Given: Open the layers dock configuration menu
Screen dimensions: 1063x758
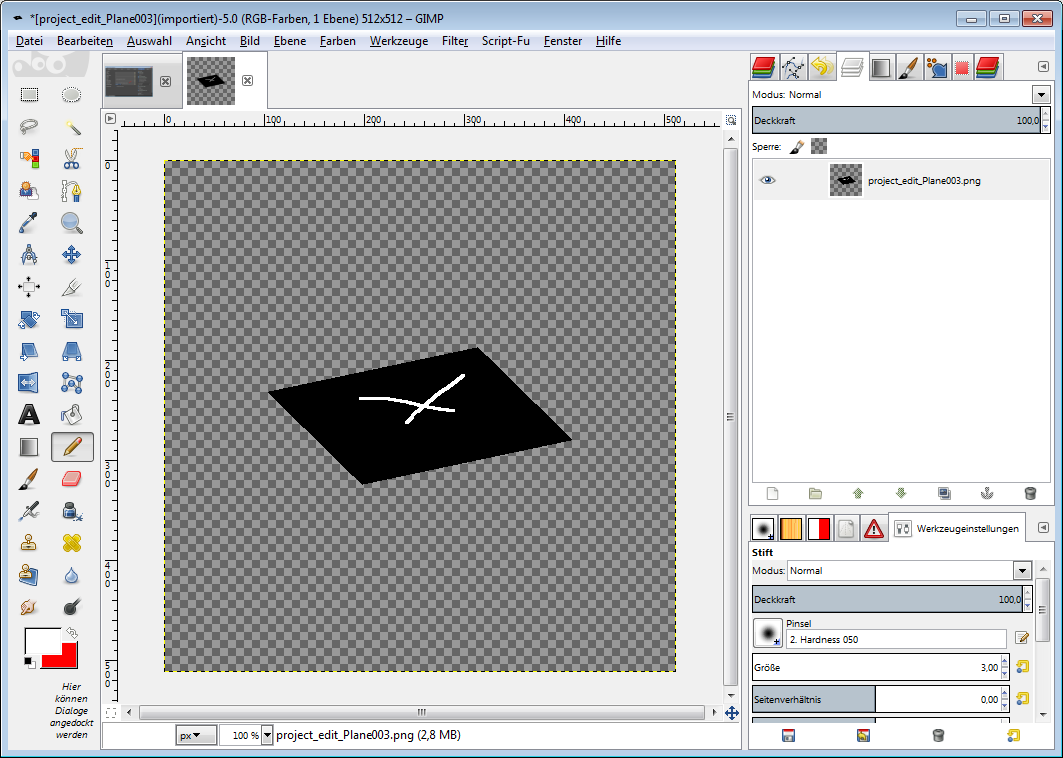Looking at the screenshot, I should (1043, 66).
